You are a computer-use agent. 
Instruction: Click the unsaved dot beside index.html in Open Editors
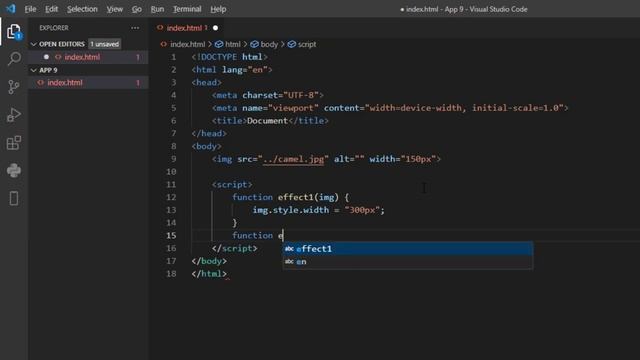pyautogui.click(x=46, y=57)
